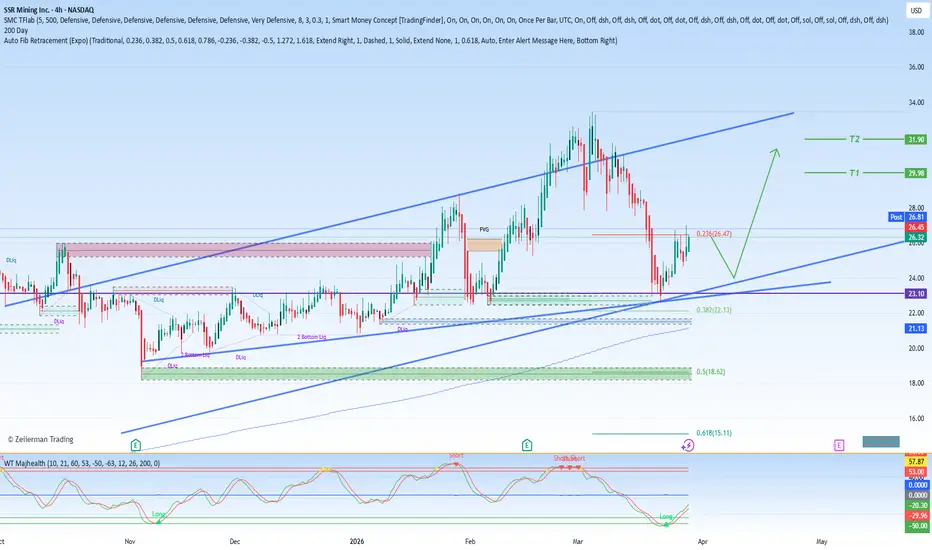Click the teal-gray box beside the May earnings icon
Image resolution: width=932 pixels, height=550 pixels.
(x=881, y=441)
